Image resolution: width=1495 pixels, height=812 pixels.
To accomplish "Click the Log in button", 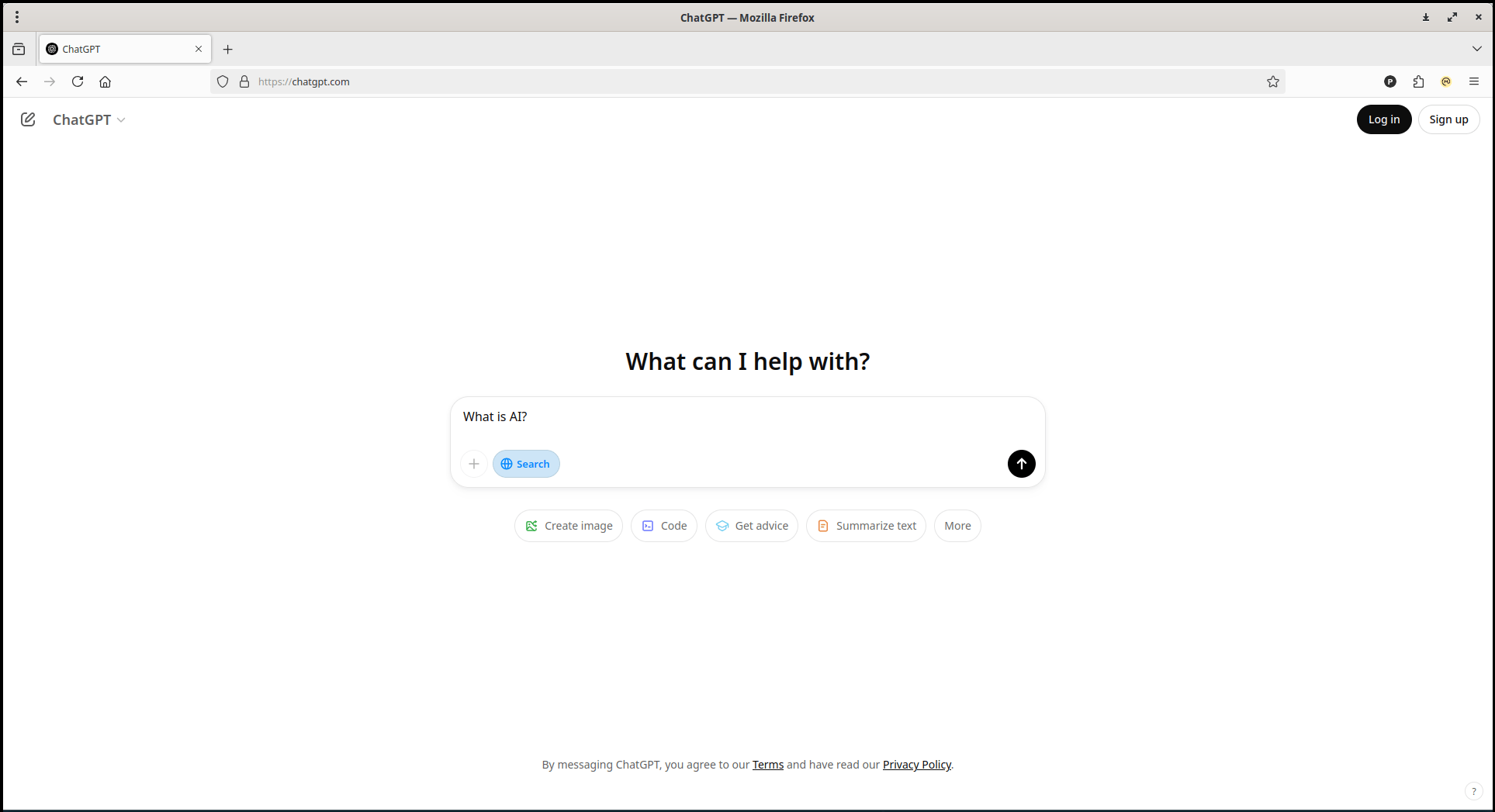I will [1384, 119].
